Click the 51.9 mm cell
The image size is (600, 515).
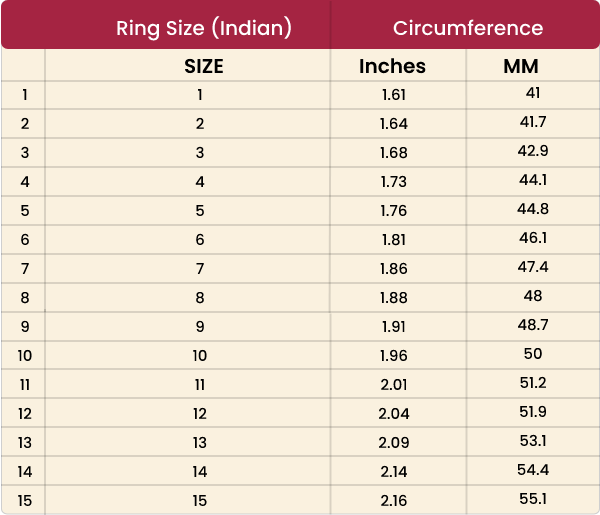point(533,412)
